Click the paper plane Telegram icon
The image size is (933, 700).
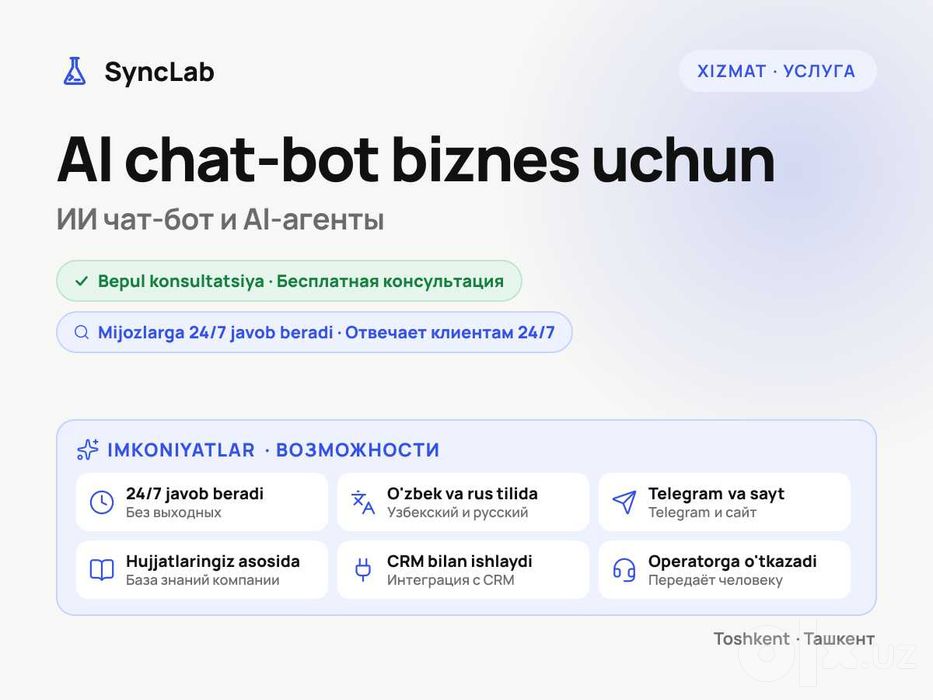point(624,502)
